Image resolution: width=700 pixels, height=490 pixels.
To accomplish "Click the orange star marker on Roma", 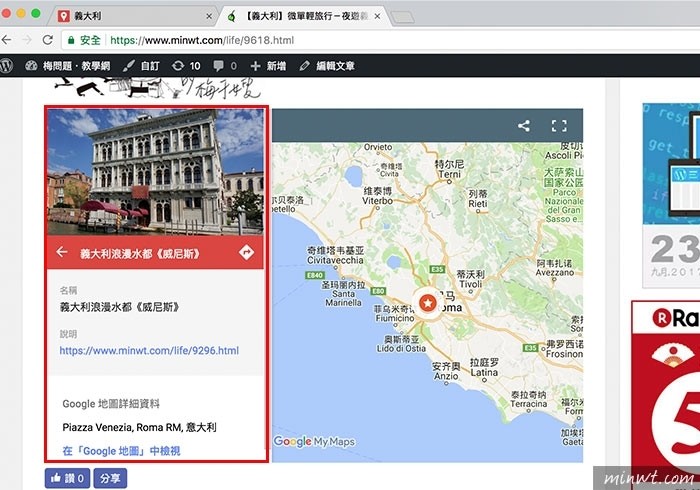I will pyautogui.click(x=427, y=302).
